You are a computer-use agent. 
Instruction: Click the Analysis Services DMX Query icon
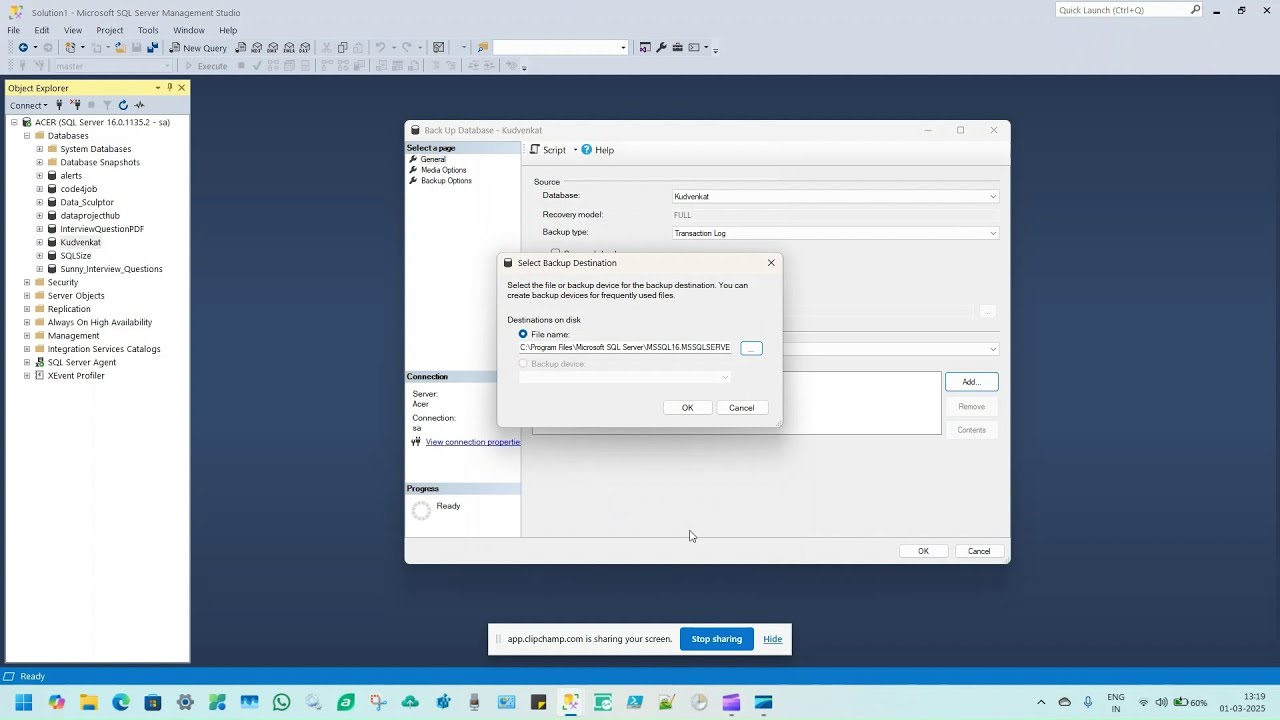(273, 48)
